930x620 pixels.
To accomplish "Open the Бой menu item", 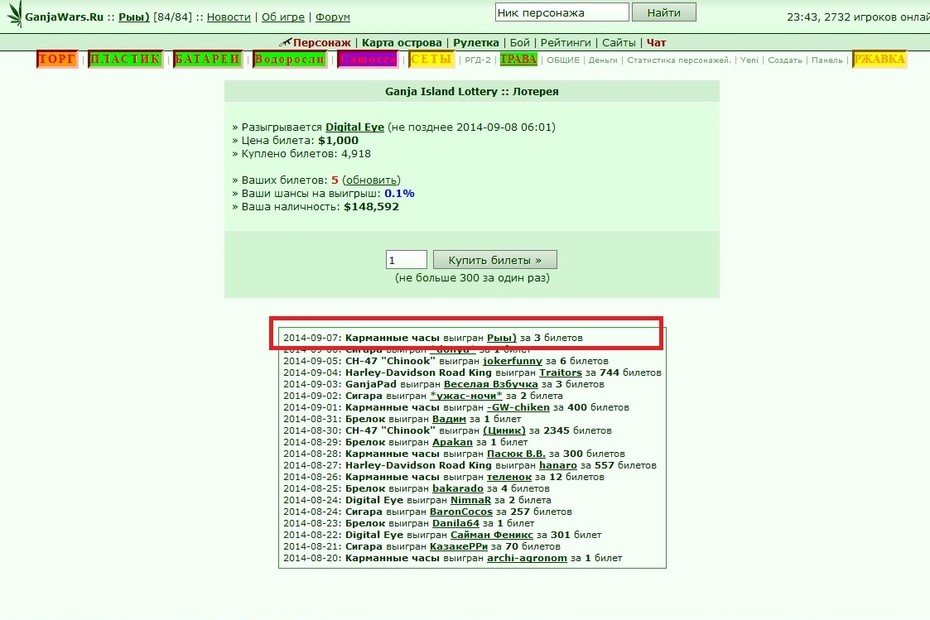I will pyautogui.click(x=520, y=43).
